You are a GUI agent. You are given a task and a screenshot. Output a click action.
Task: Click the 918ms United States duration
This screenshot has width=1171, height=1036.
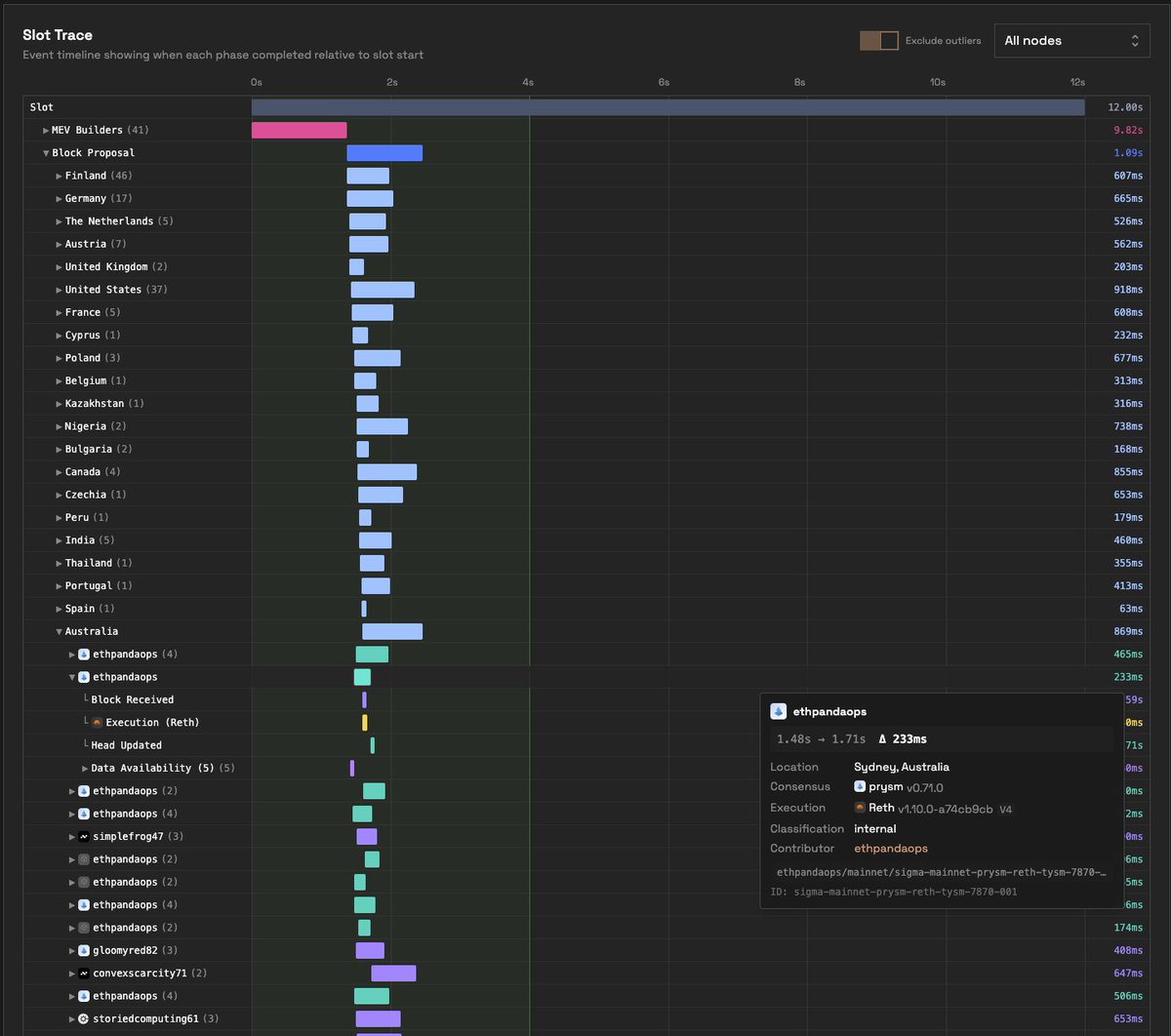point(1128,290)
